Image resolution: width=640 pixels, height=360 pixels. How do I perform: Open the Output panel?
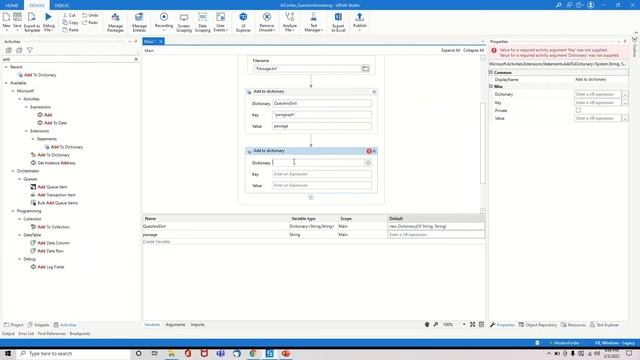pyautogui.click(x=8, y=333)
